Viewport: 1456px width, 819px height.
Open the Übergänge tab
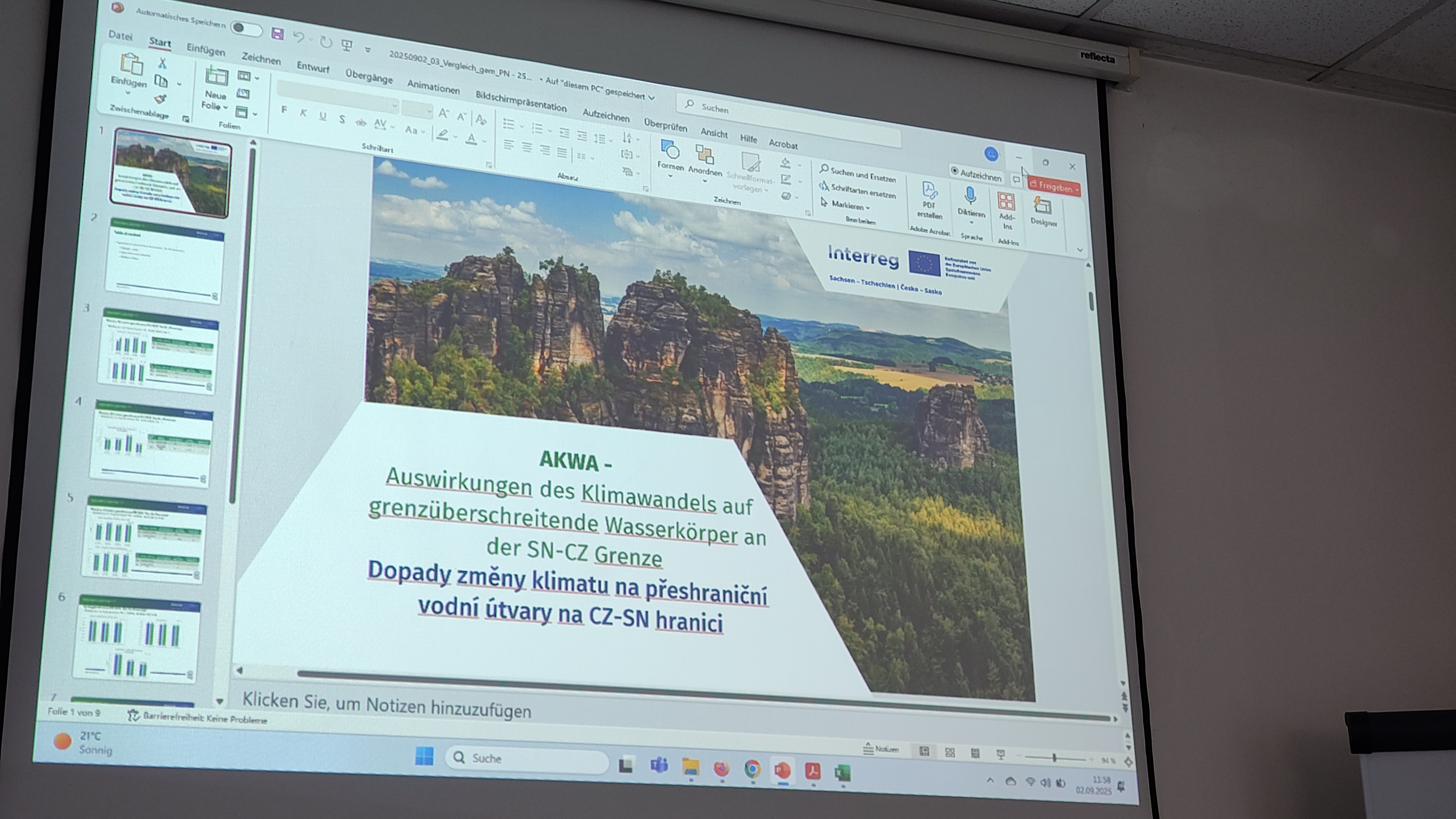pos(369,77)
